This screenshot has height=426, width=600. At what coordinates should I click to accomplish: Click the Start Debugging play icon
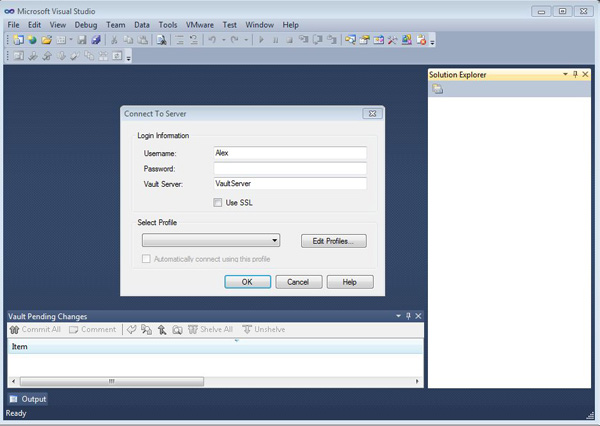261,40
